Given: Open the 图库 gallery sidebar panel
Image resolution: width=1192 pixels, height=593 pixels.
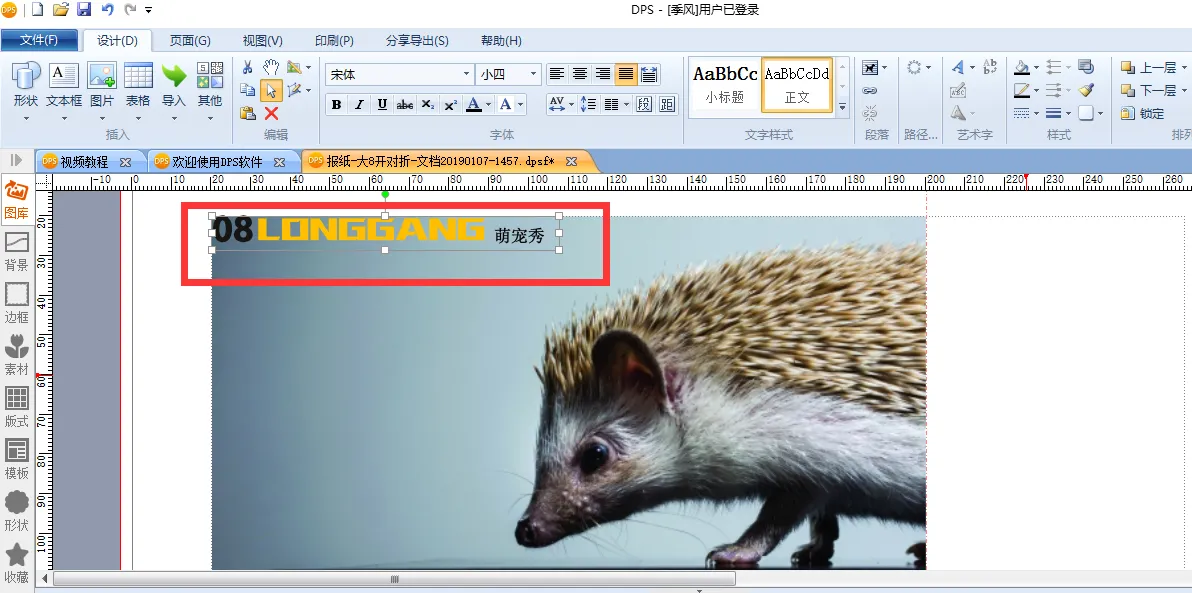Looking at the screenshot, I should pyautogui.click(x=16, y=198).
